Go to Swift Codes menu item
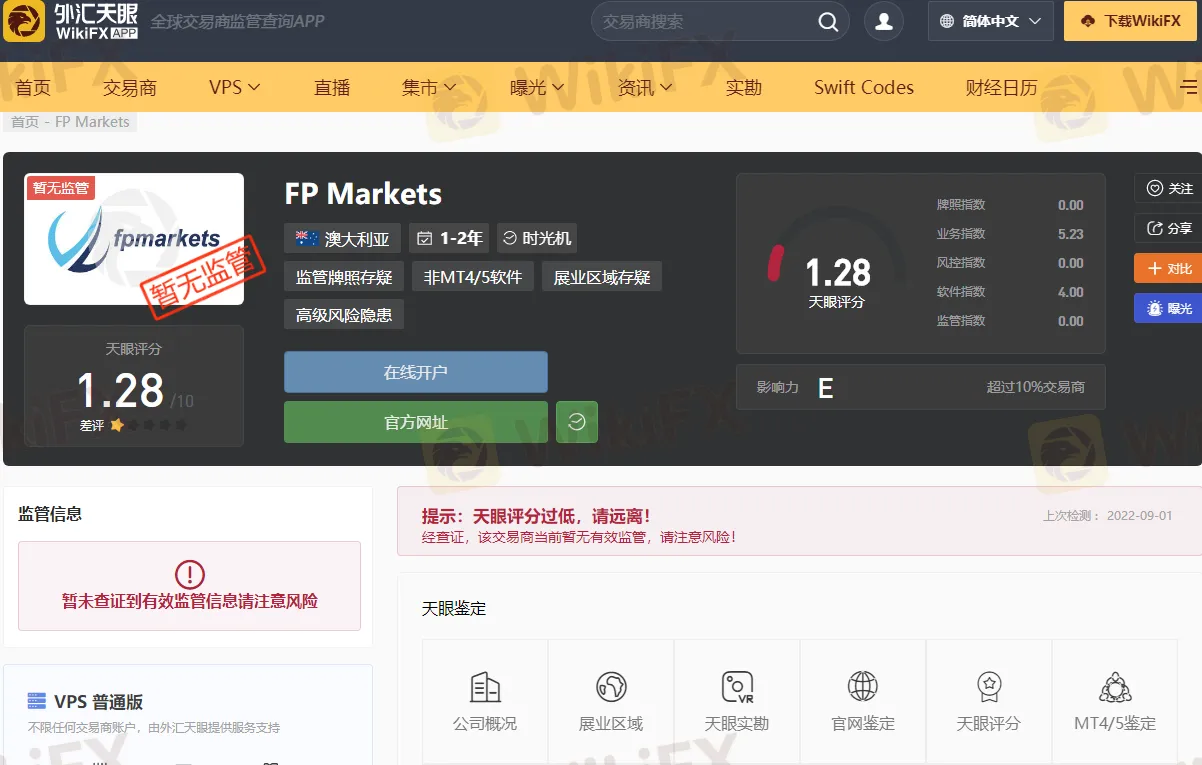The image size is (1202, 765). click(x=864, y=88)
